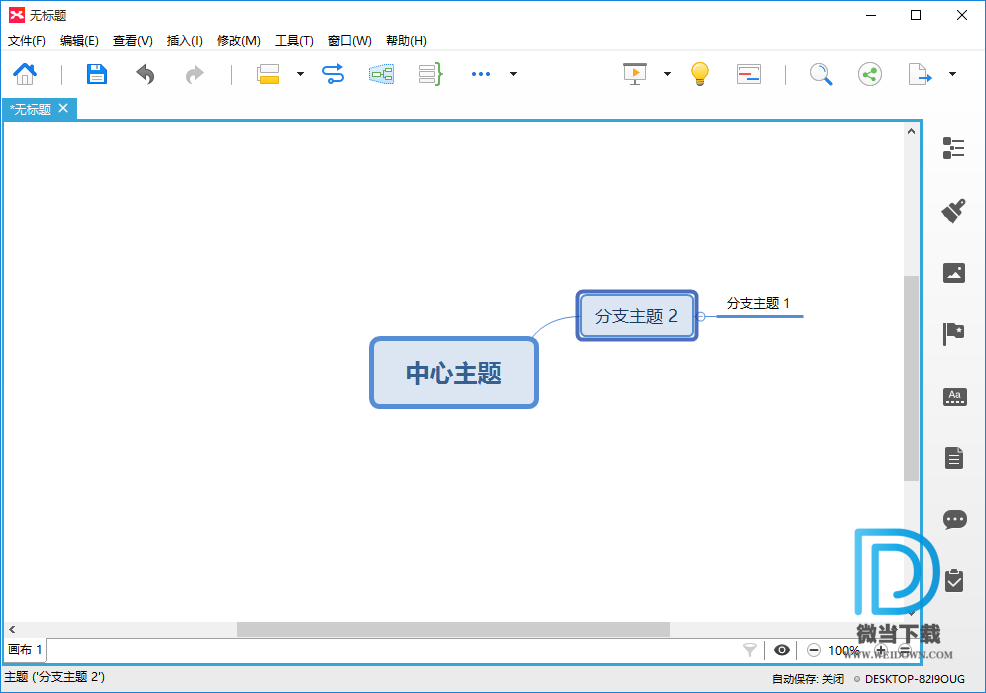Switch to the 画布 1 sheet tab
This screenshot has width=986, height=693.
point(25,650)
